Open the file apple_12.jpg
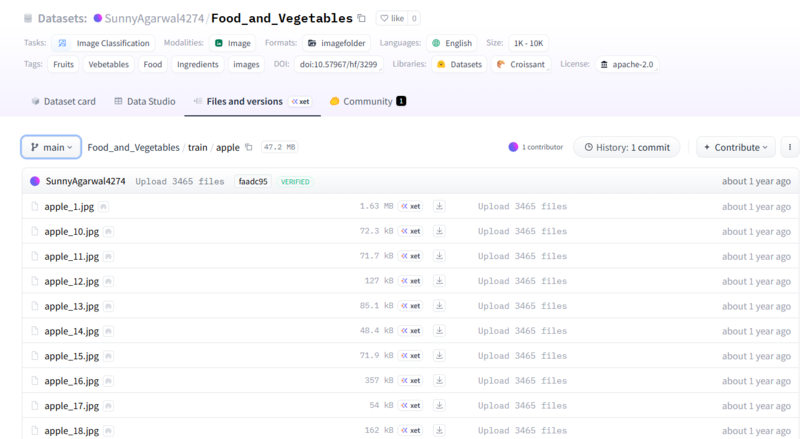The height and width of the screenshot is (439, 800). 71,281
